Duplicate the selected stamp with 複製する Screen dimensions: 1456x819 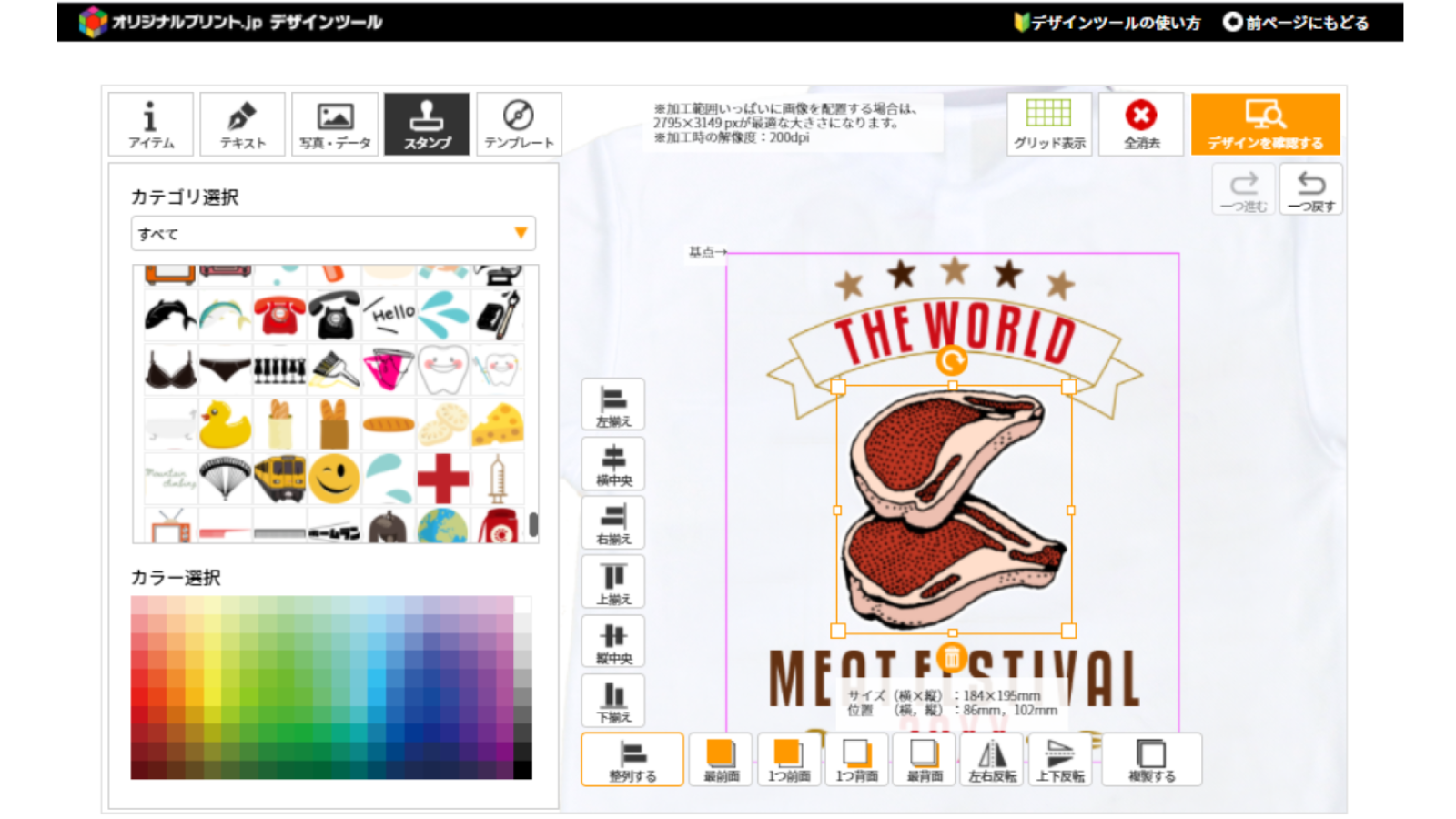coord(1151,759)
